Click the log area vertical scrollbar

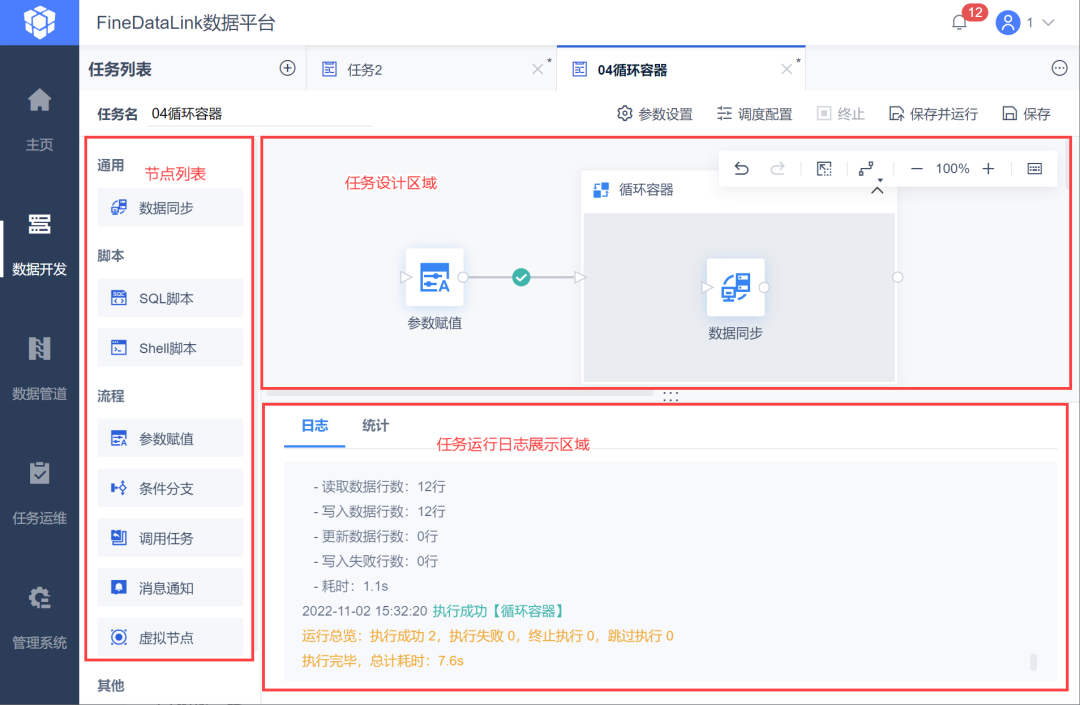point(1033,662)
